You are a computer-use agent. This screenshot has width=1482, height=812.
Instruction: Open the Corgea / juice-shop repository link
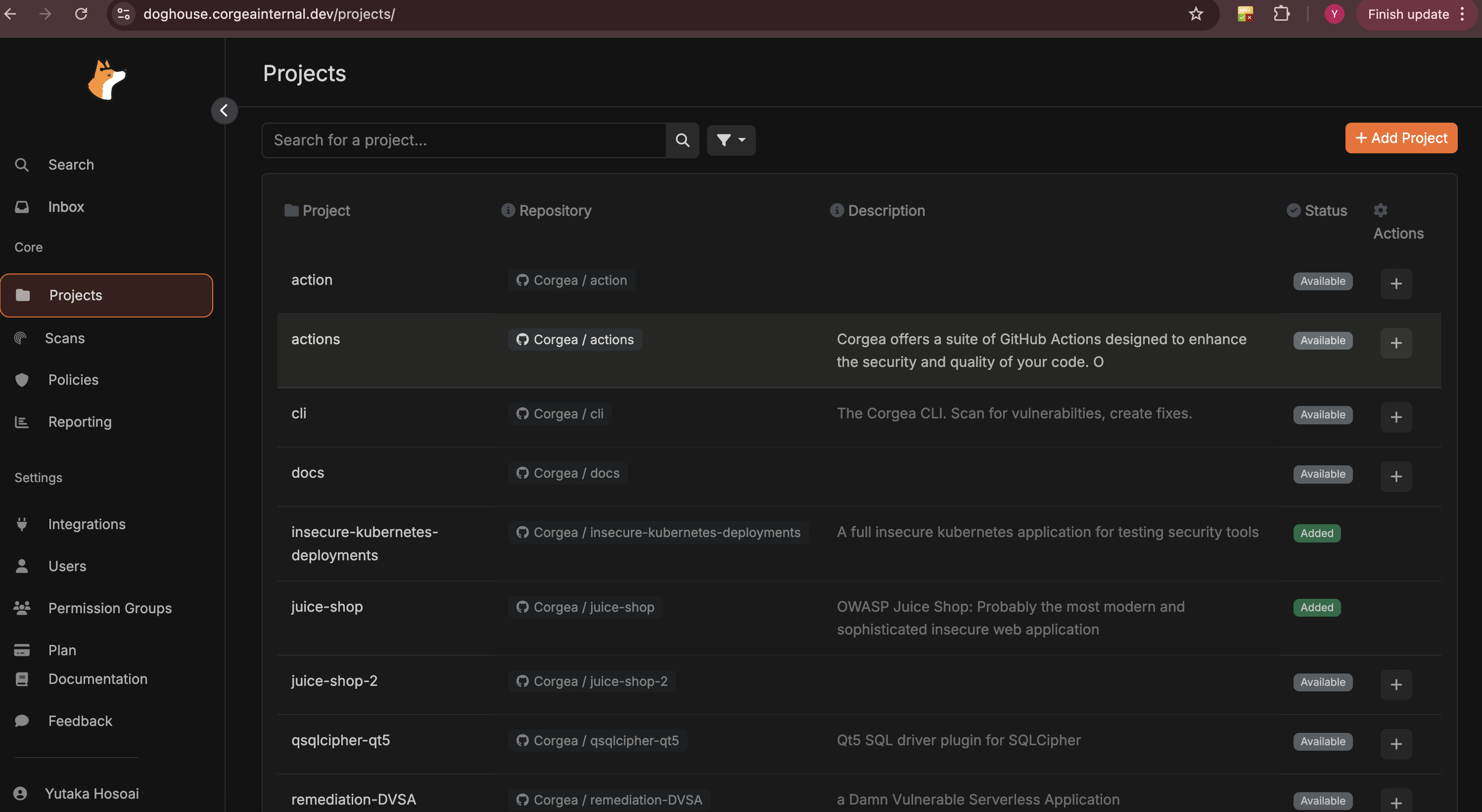(x=585, y=607)
